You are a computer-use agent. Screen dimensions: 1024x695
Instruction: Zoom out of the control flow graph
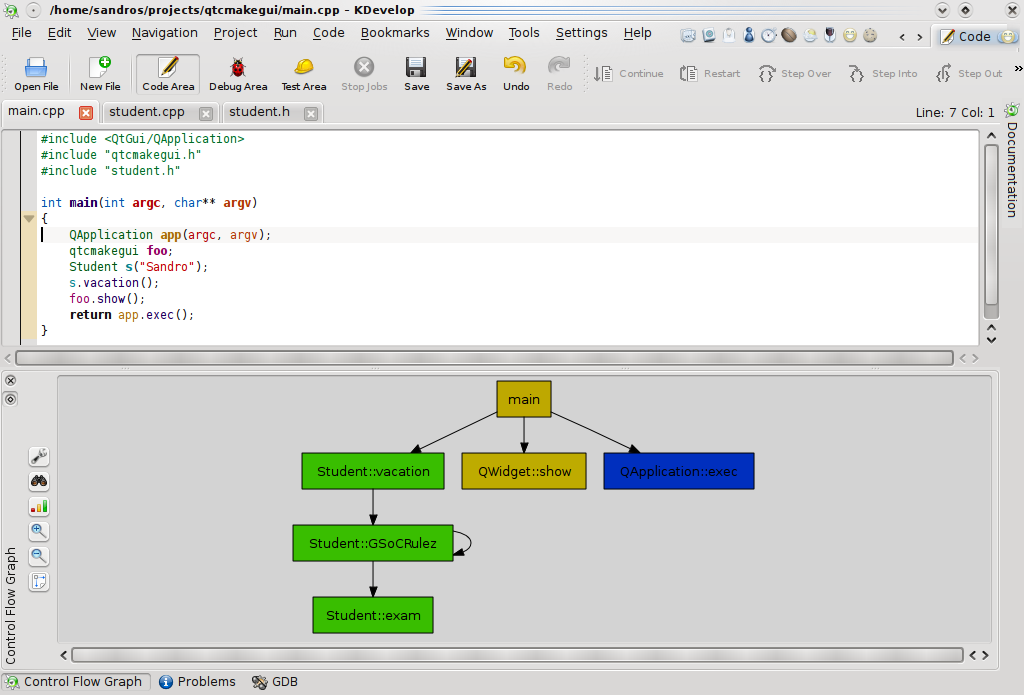coord(38,556)
